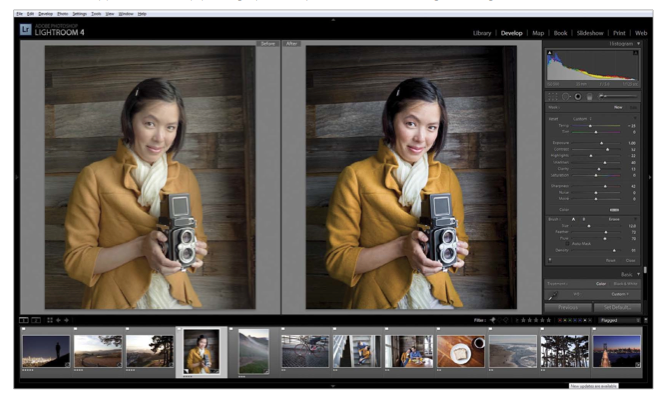Pick the White Balance eyedropper tool
Image resolution: width=665 pixels, height=401 pixels.
[553, 295]
